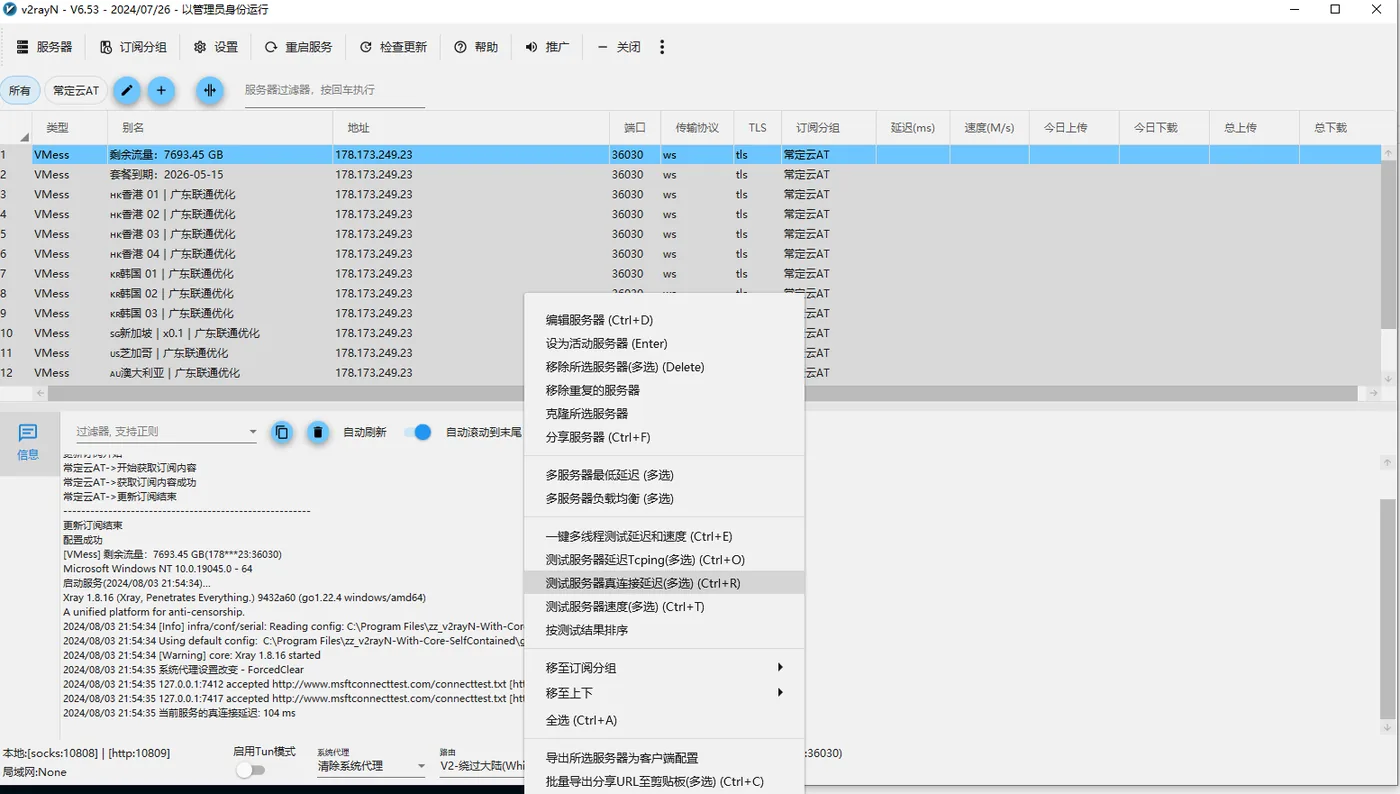Choose 测试服务器真连接延迟(多选) (Ctrl+R)
The image size is (1400, 794).
click(664, 583)
